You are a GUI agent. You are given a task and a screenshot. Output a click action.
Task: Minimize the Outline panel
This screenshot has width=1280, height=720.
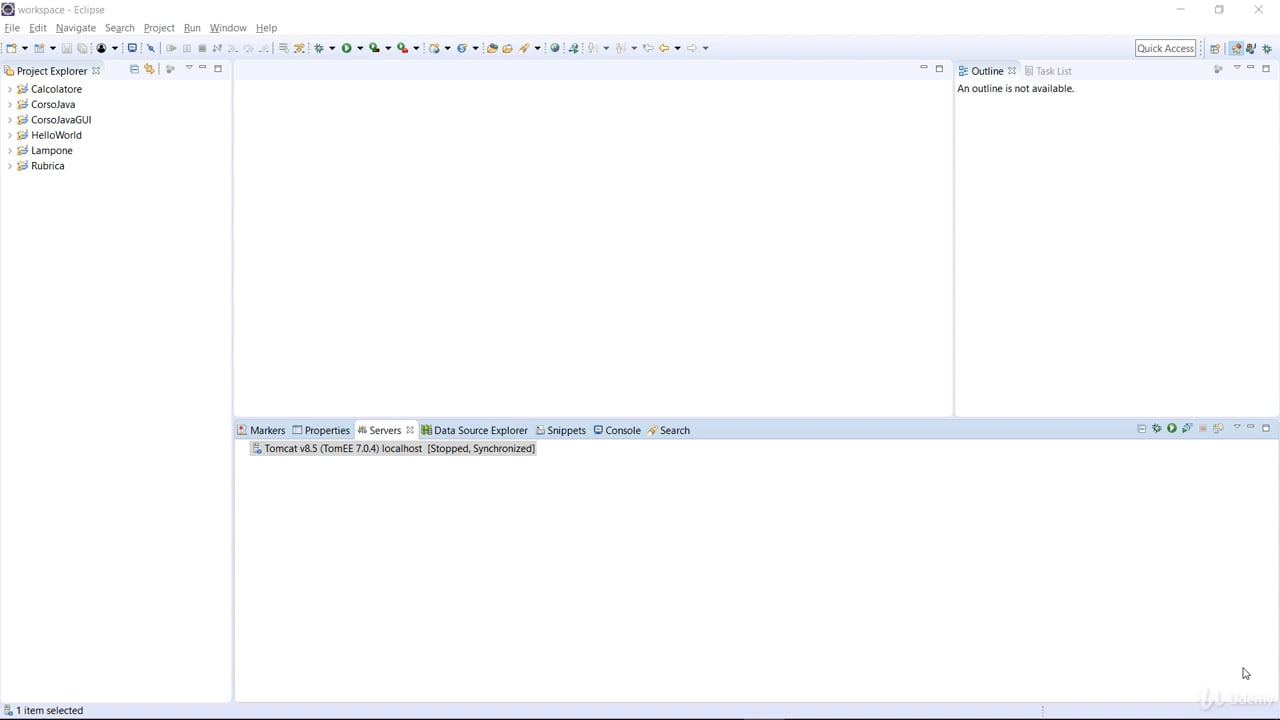(x=1250, y=68)
